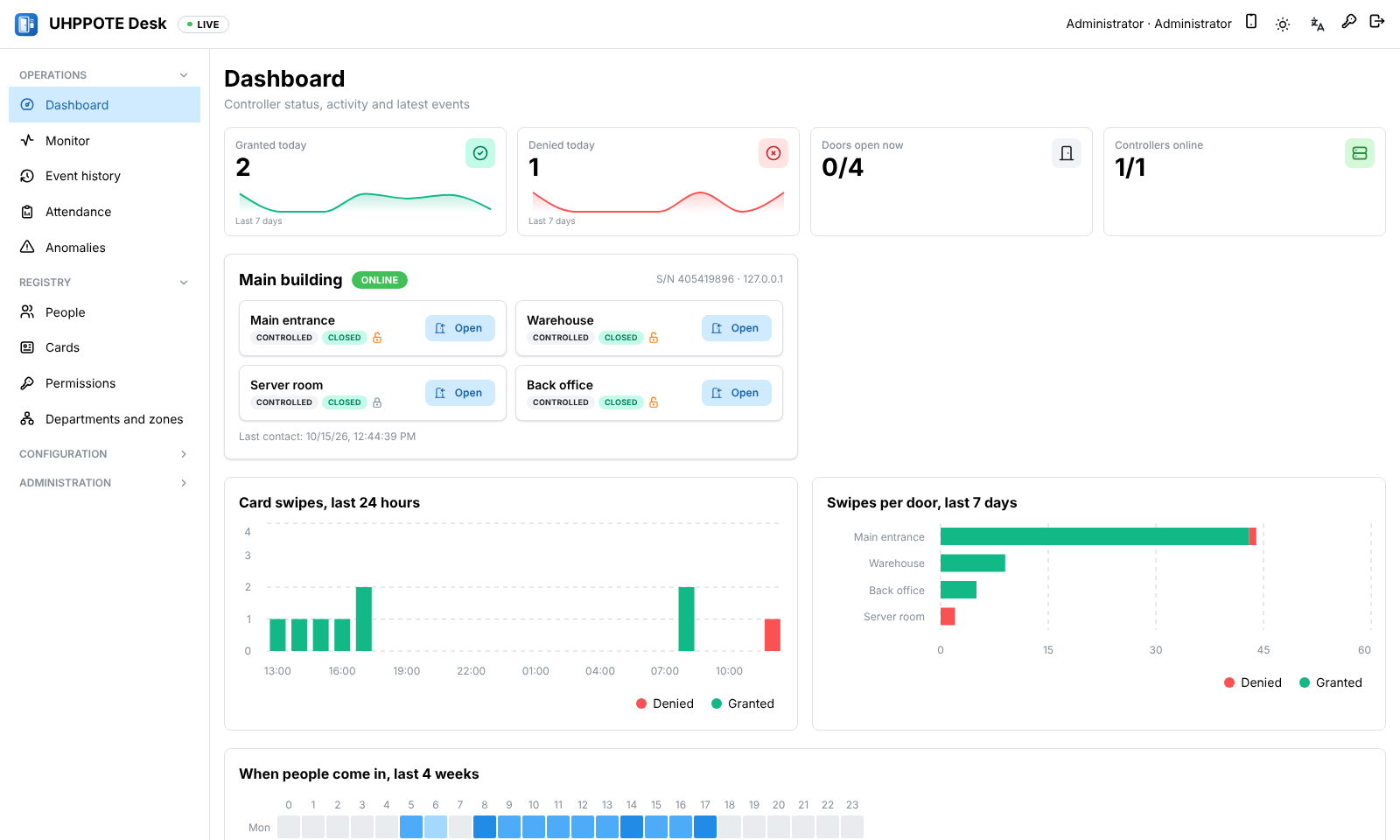Click the ONLINE badge for Main building
Screen dimensions: 1400x840
pos(380,280)
